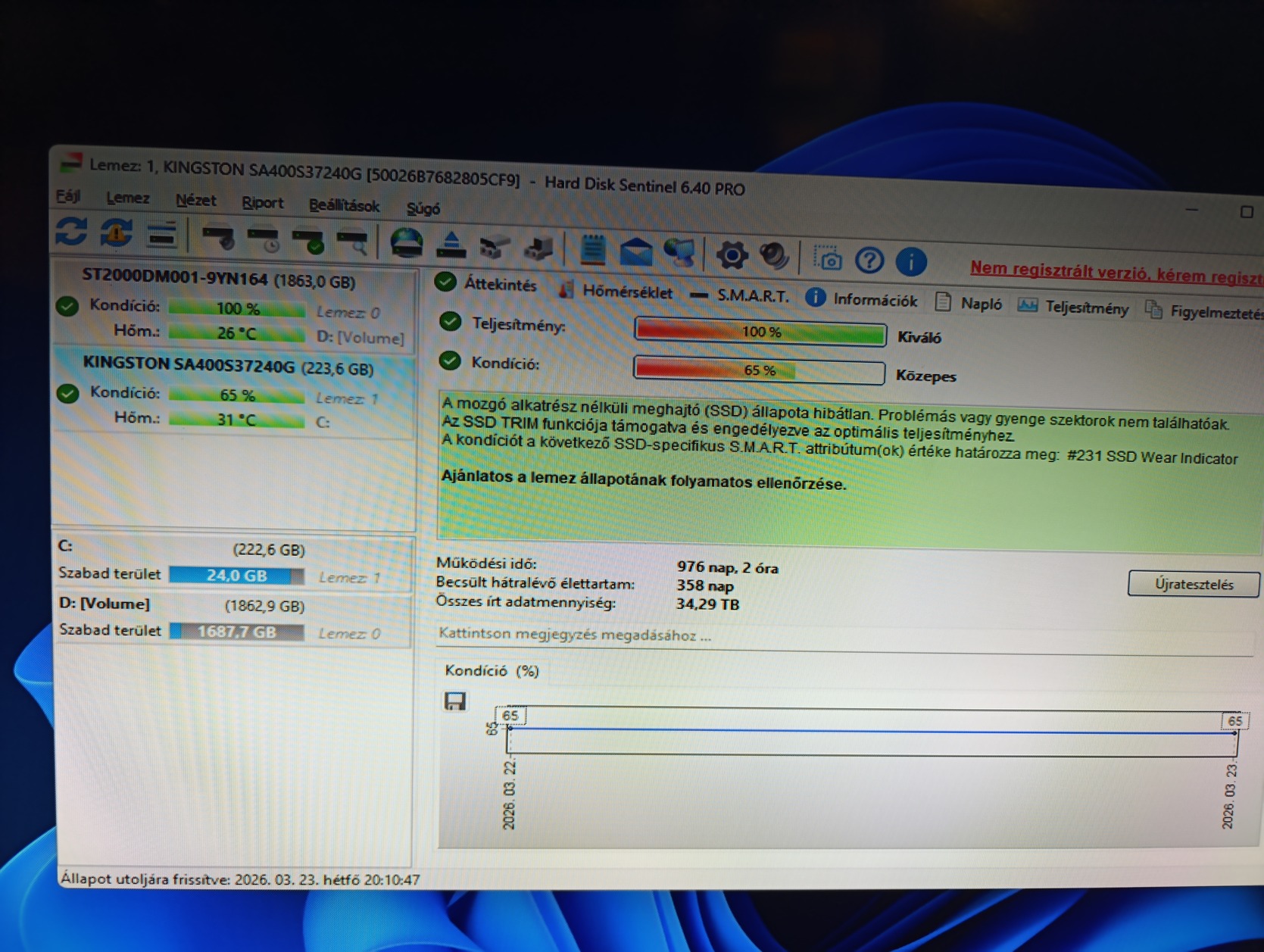1264x952 pixels.
Task: Click the 'Állapot utoljára frissítve' status bar text
Action: pos(239,879)
